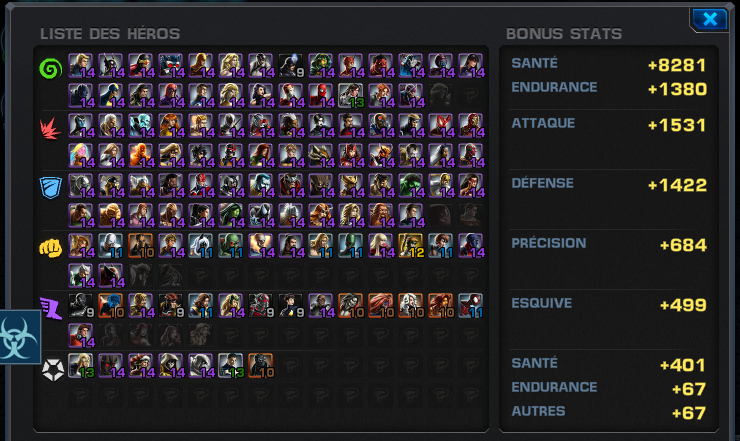Select green-skinned She-Hulk portrait in Tactician rows
This screenshot has height=441, width=740.
tap(231, 216)
